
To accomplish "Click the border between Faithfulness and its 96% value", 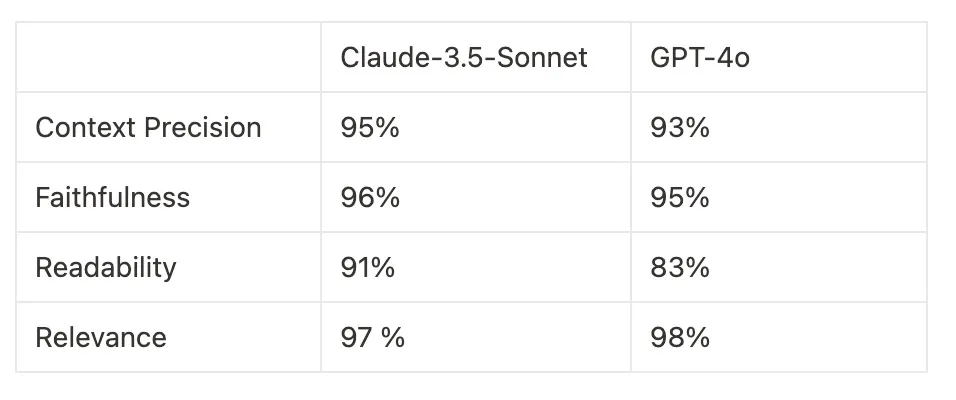I will (x=321, y=198).
